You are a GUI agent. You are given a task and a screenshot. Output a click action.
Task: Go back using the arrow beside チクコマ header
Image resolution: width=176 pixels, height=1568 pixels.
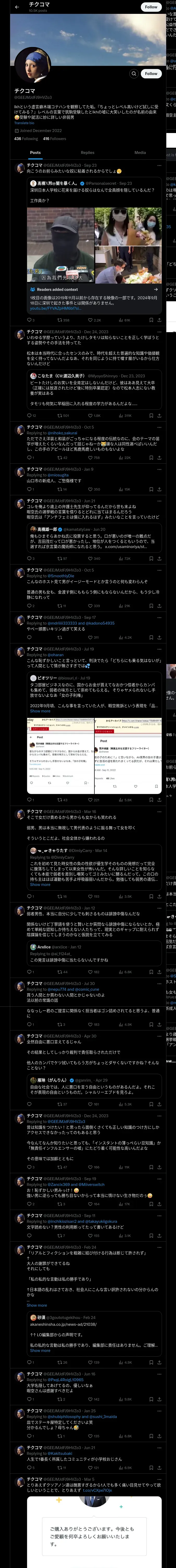[17, 7]
